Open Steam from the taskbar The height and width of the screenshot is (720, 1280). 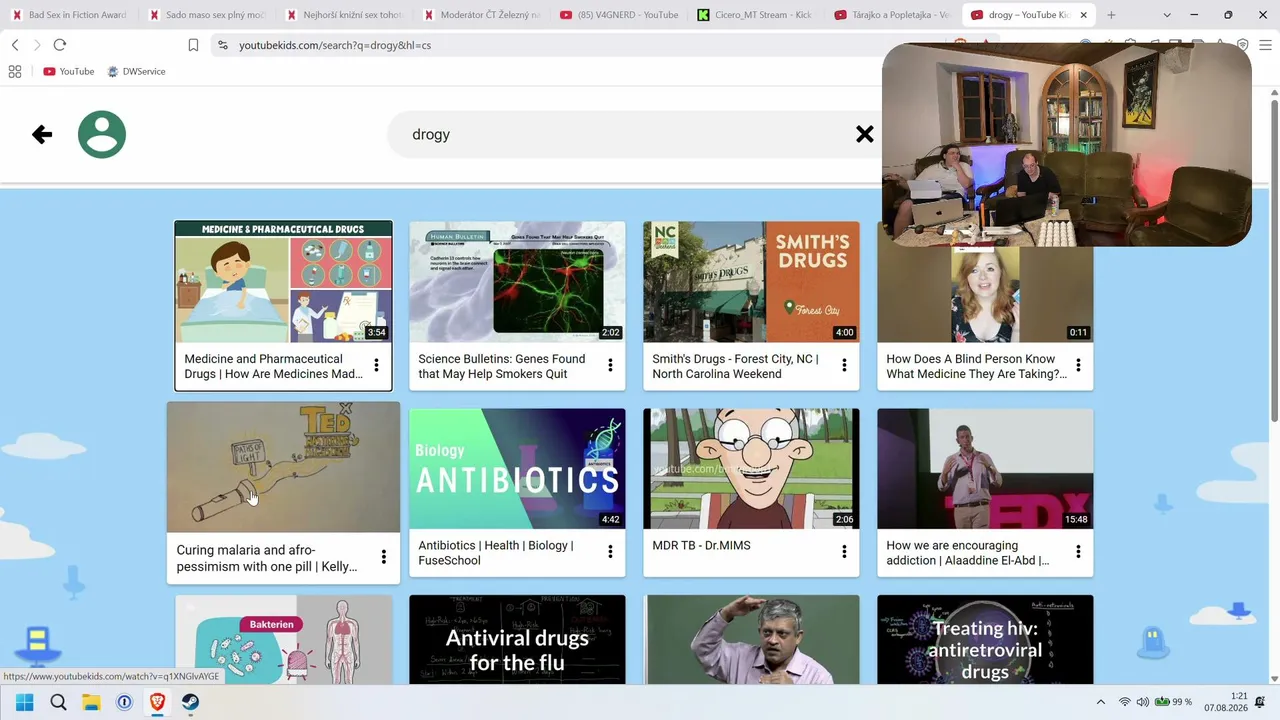[190, 702]
